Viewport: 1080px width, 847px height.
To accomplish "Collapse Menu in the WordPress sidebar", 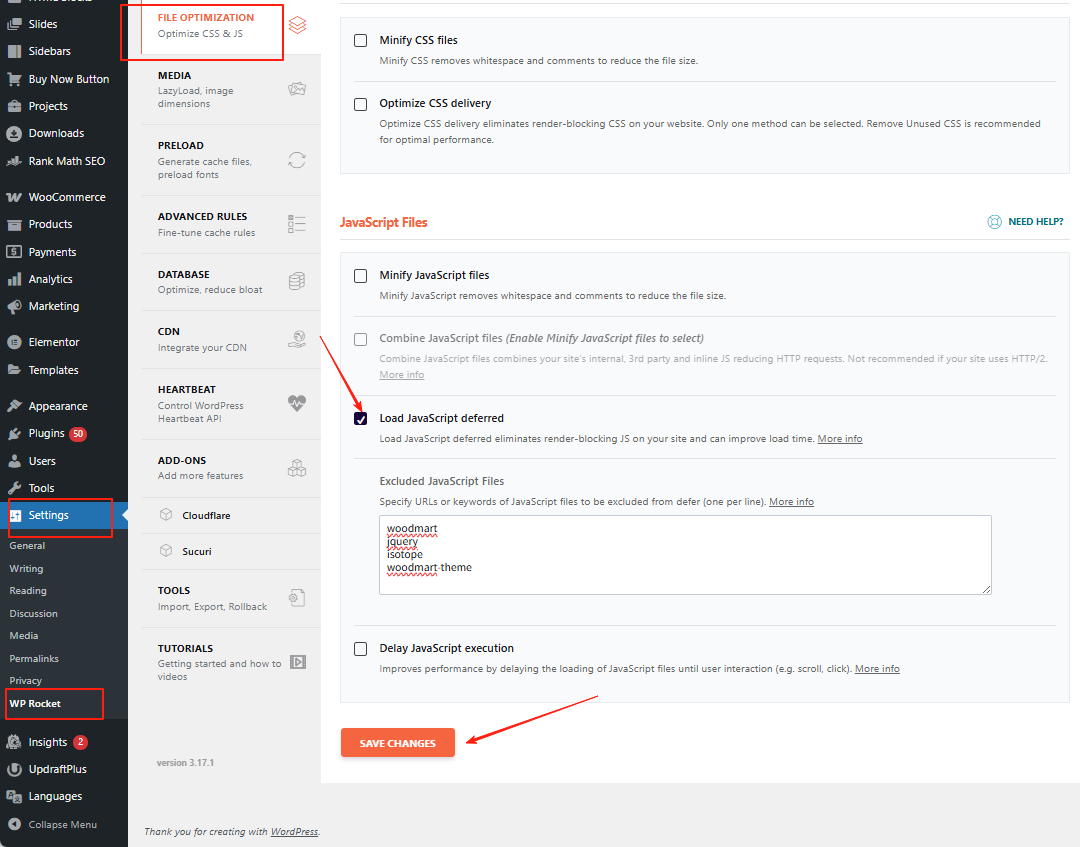I will click(62, 824).
